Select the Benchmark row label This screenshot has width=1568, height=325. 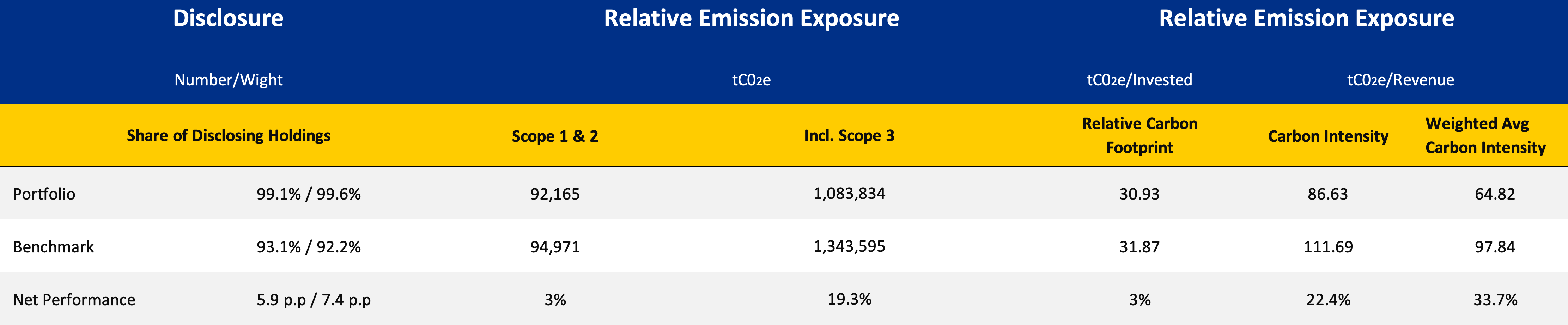pyautogui.click(x=53, y=246)
